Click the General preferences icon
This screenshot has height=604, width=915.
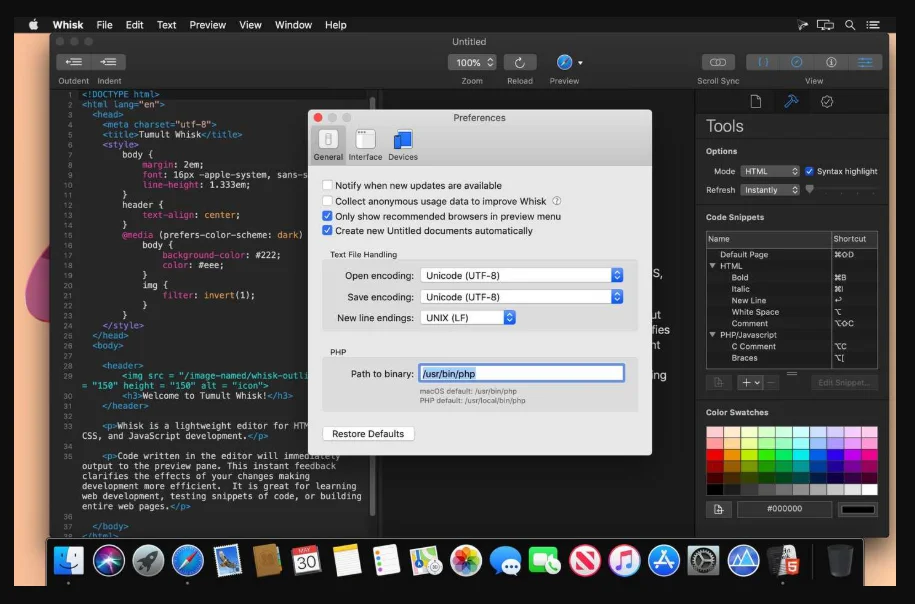[x=328, y=144]
